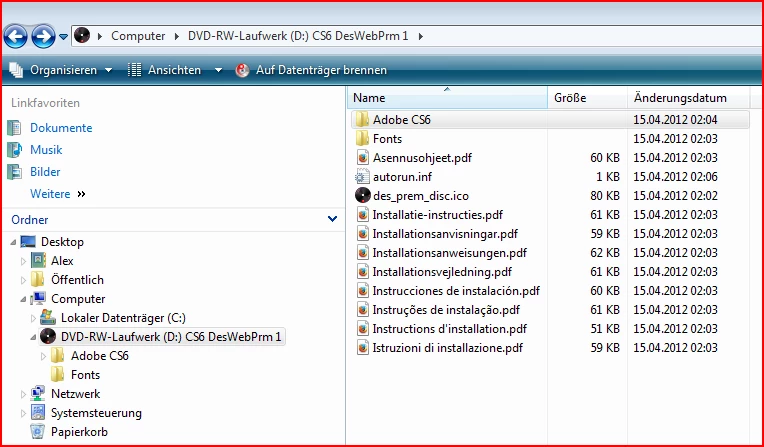The width and height of the screenshot is (764, 447).
Task: Click the disc icon in the address bar
Action: (x=82, y=36)
